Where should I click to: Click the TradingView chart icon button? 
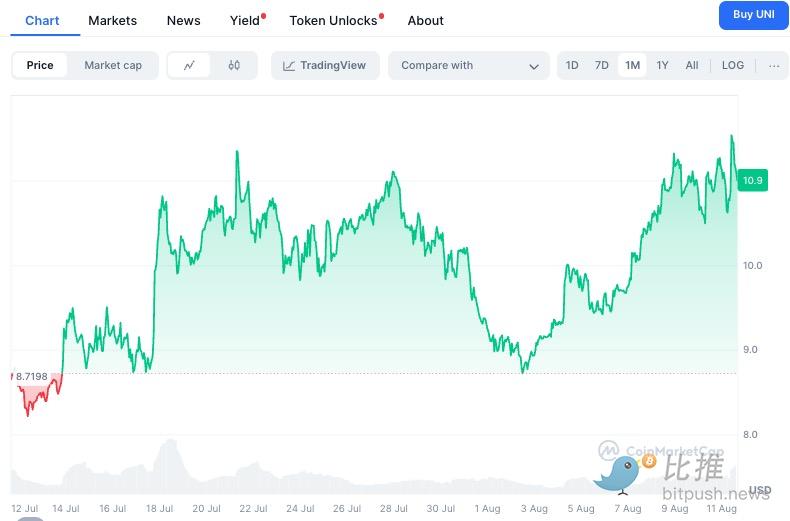coord(325,66)
